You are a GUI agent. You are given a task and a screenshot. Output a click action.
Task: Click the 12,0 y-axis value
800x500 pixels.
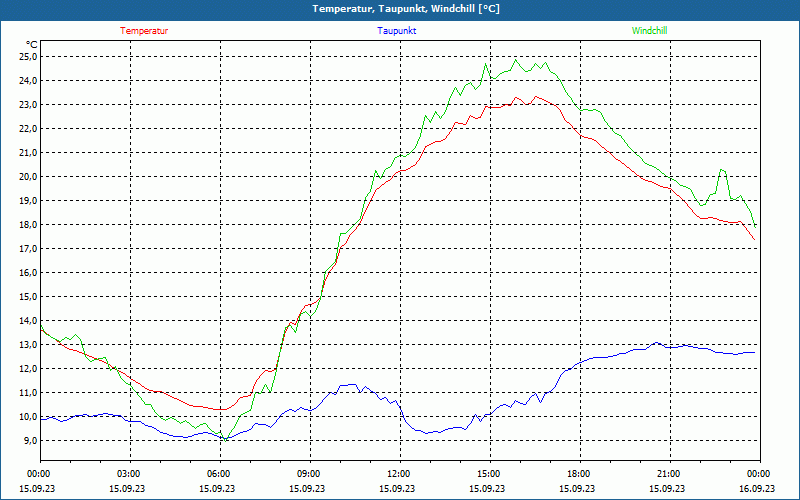pyautogui.click(x=29, y=368)
